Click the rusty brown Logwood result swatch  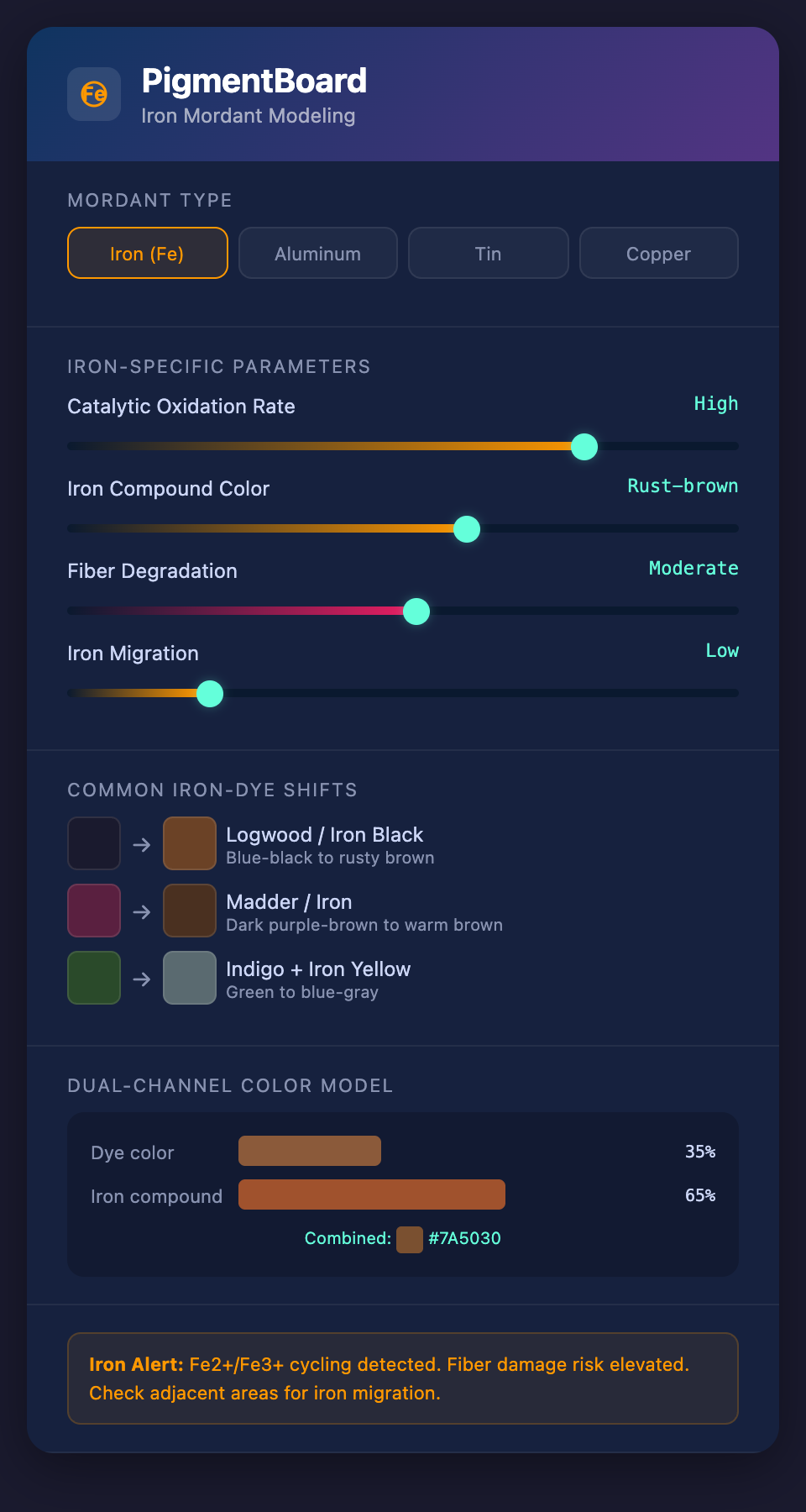click(x=190, y=843)
